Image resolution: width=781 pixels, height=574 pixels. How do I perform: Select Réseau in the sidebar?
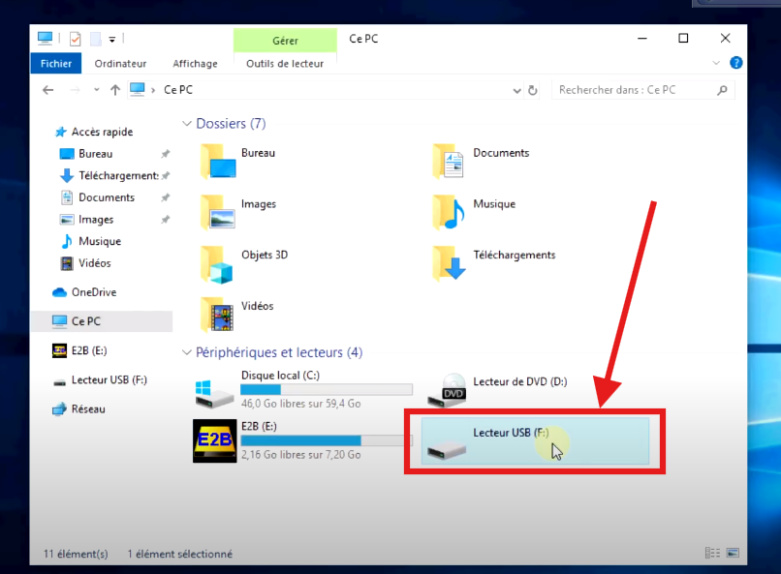pyautogui.click(x=88, y=410)
